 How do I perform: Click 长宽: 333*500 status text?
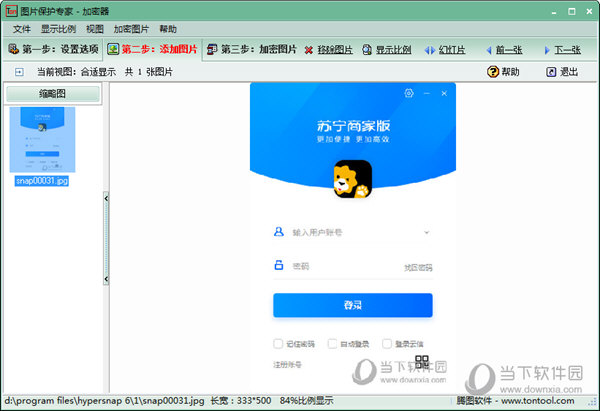pyautogui.click(x=241, y=401)
